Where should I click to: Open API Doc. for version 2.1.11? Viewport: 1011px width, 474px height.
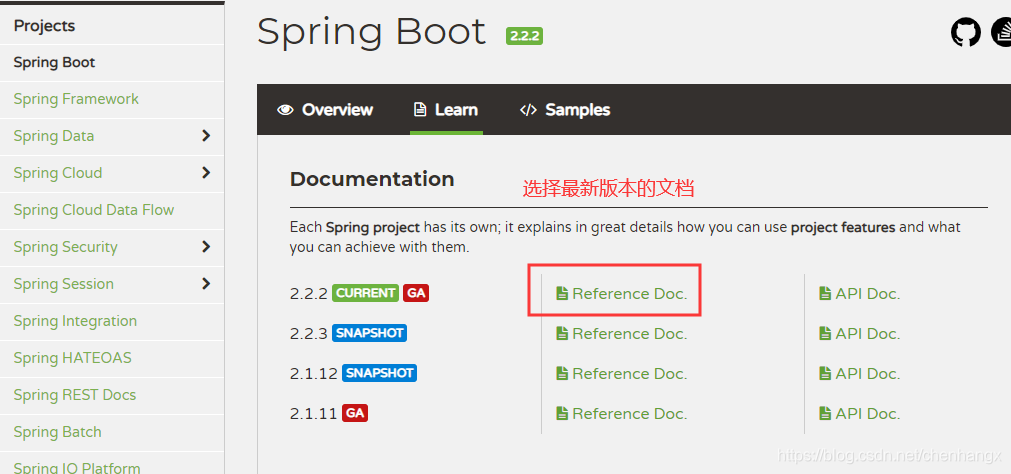[859, 413]
